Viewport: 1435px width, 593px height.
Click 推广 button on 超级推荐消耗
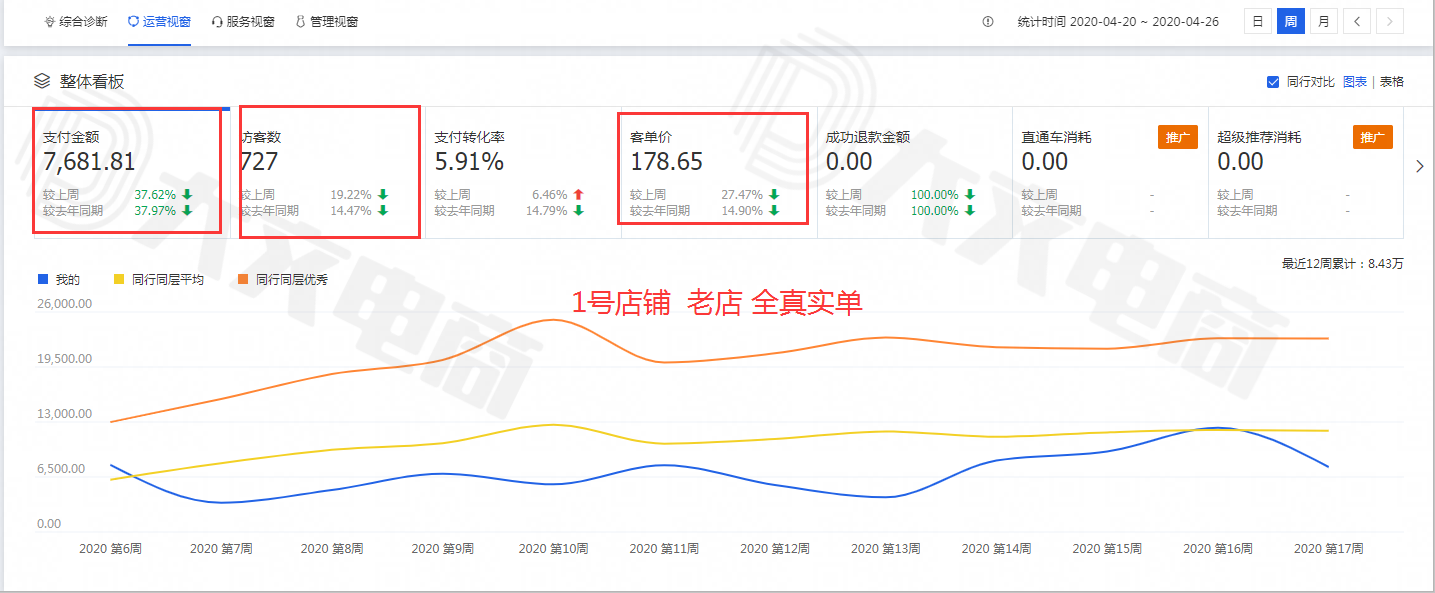coord(1373,137)
